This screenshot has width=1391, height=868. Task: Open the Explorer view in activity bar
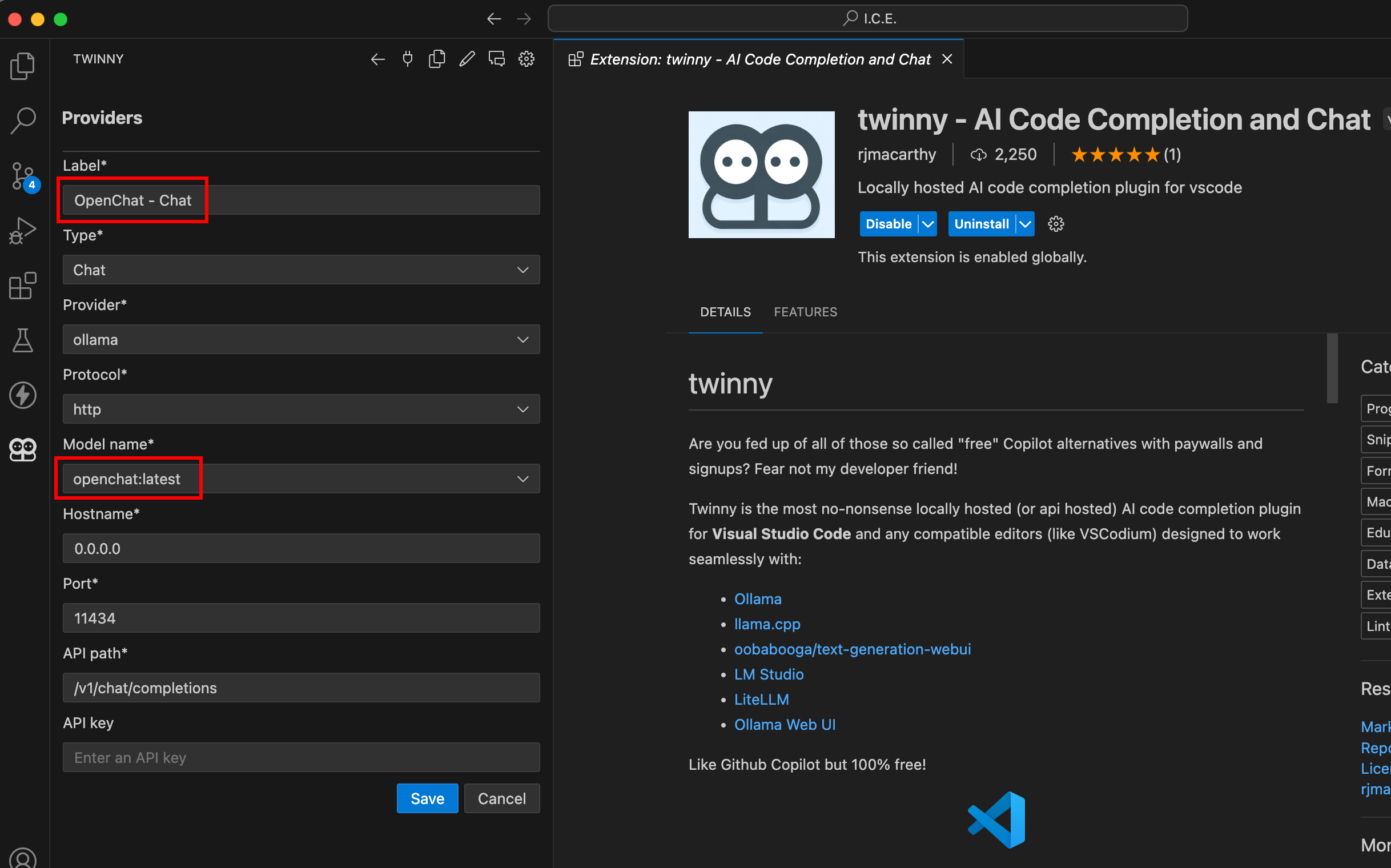(x=23, y=66)
